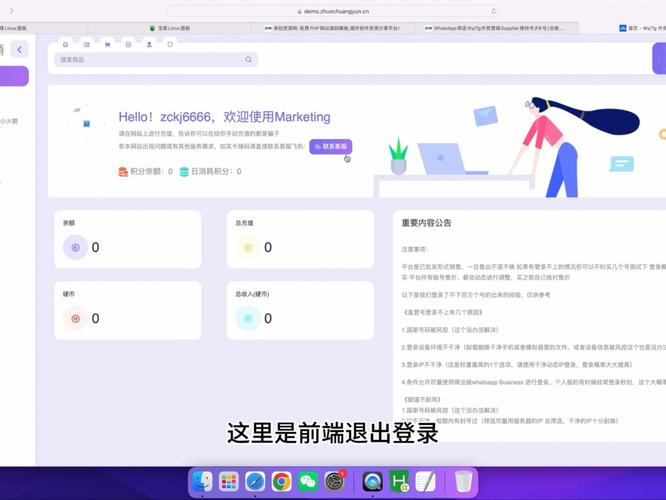Click the magnifier icon in search box

pyautogui.click(x=248, y=59)
